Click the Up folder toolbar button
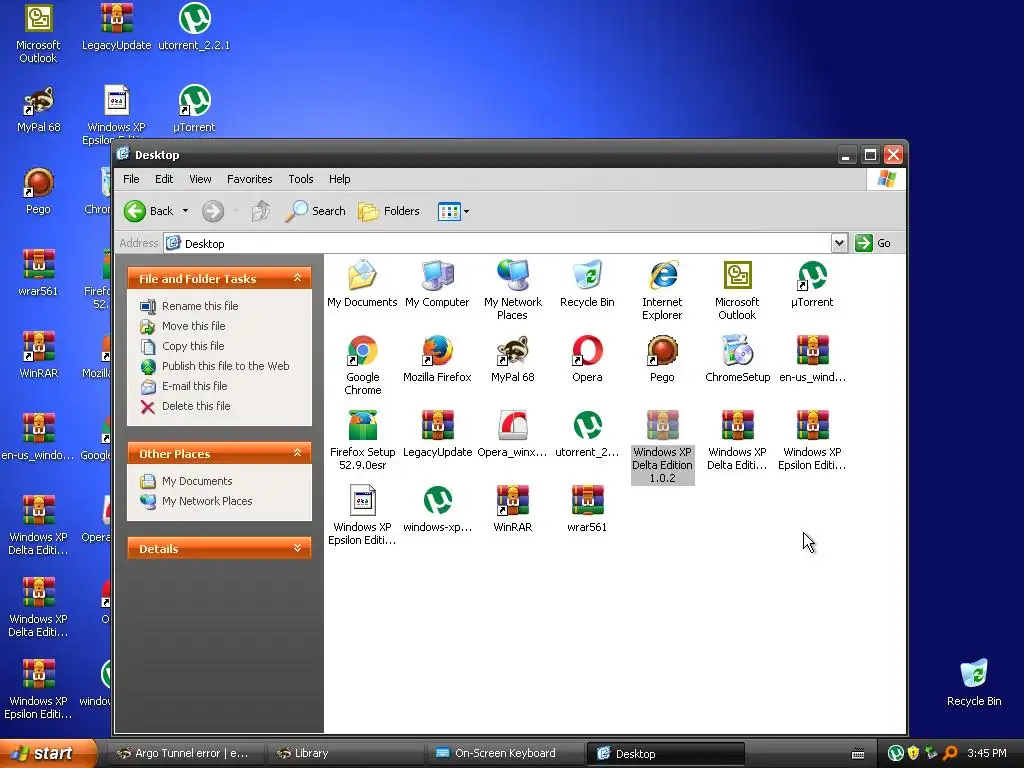The width and height of the screenshot is (1024, 768). tap(261, 211)
